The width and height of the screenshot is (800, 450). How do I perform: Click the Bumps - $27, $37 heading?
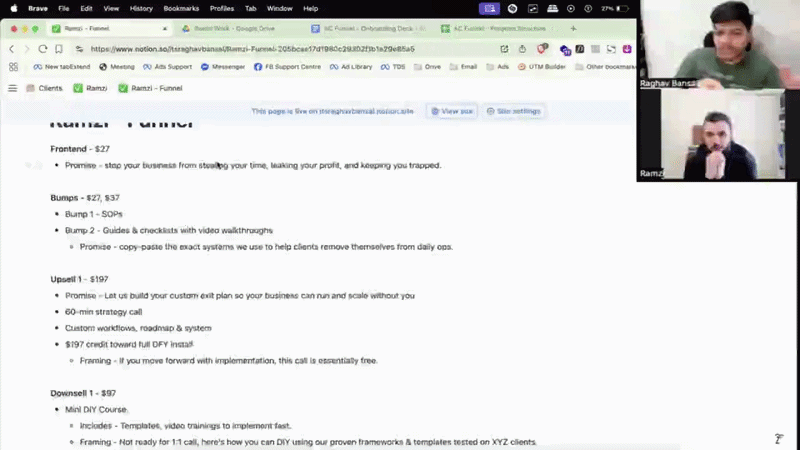[x=85, y=198]
